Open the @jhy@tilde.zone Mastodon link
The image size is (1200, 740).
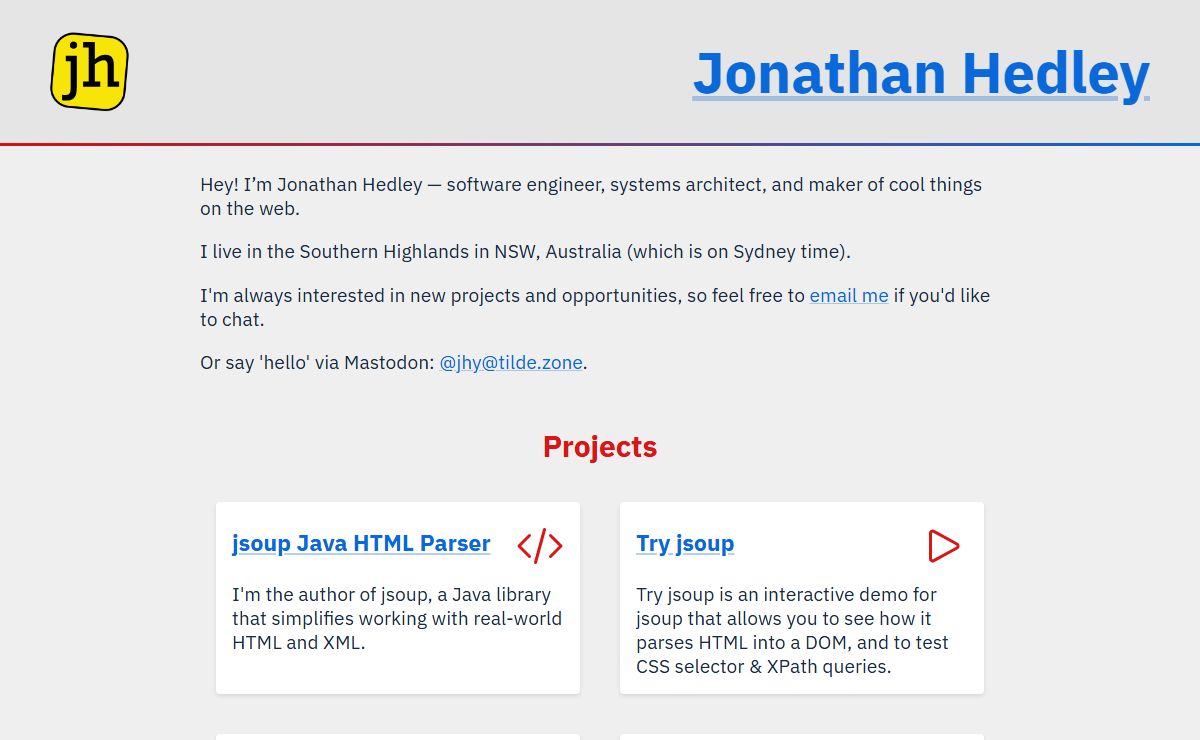pyautogui.click(x=511, y=363)
